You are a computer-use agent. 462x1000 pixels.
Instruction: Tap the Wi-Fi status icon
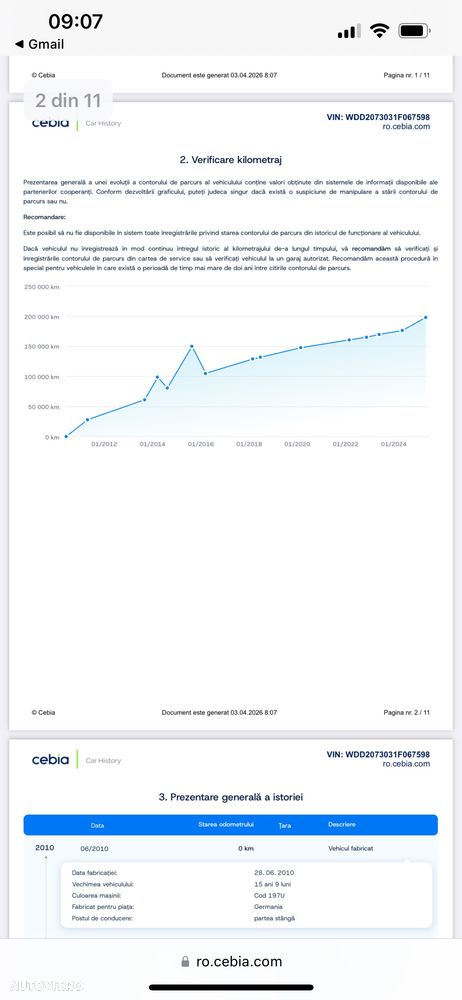point(380,31)
